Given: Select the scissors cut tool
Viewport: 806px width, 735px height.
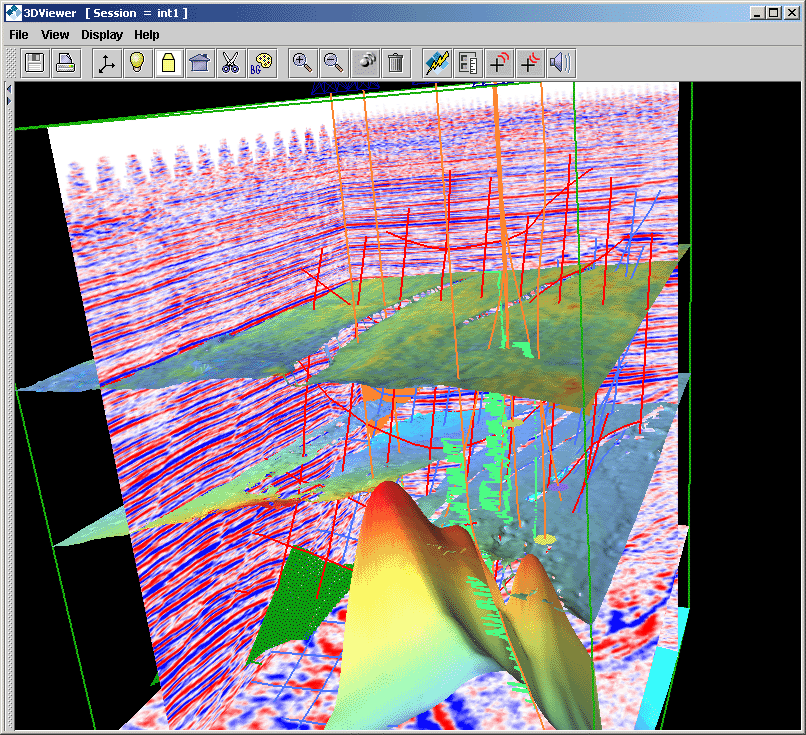Looking at the screenshot, I should coord(231,64).
